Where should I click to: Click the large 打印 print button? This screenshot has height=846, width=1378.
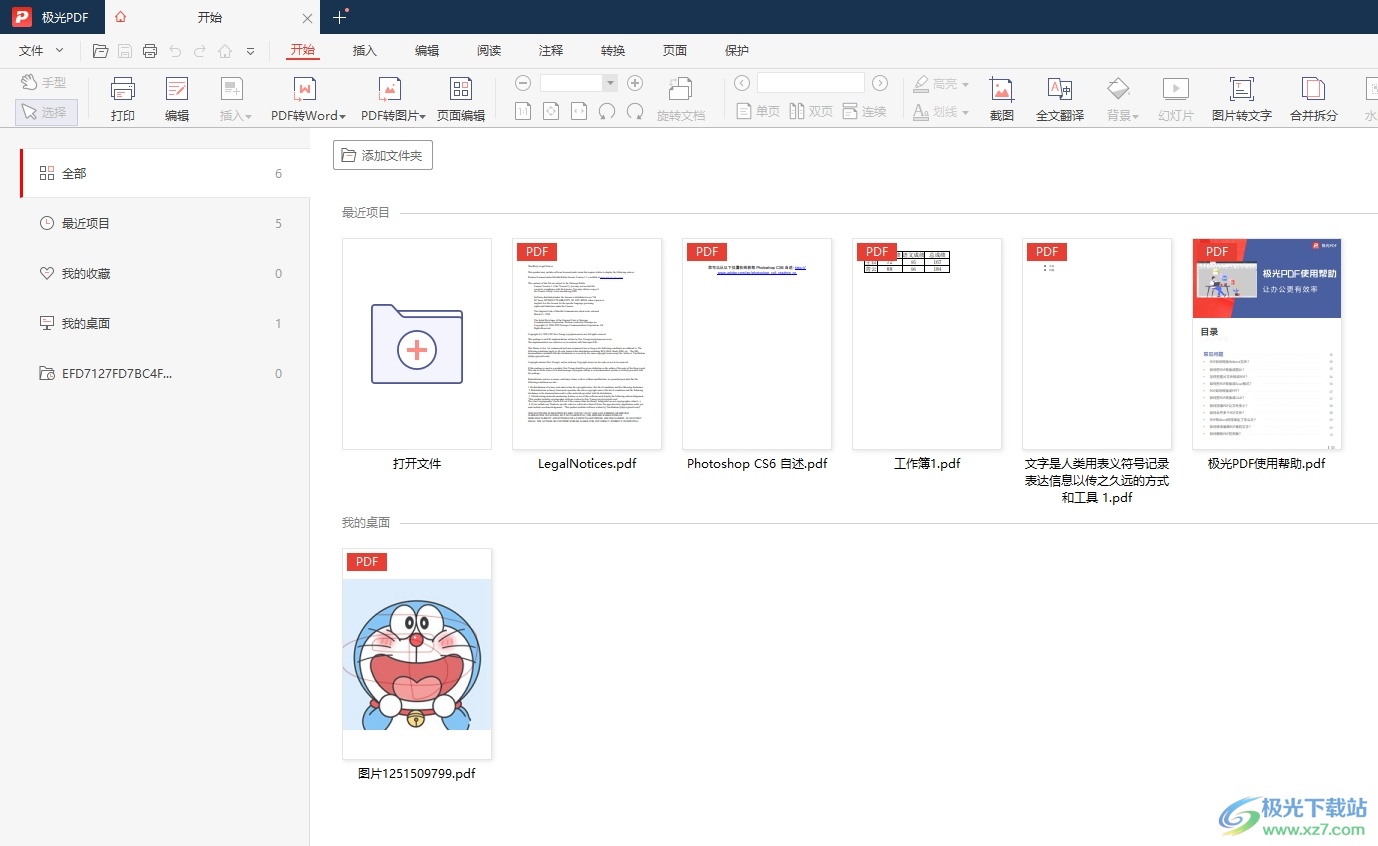[x=123, y=100]
